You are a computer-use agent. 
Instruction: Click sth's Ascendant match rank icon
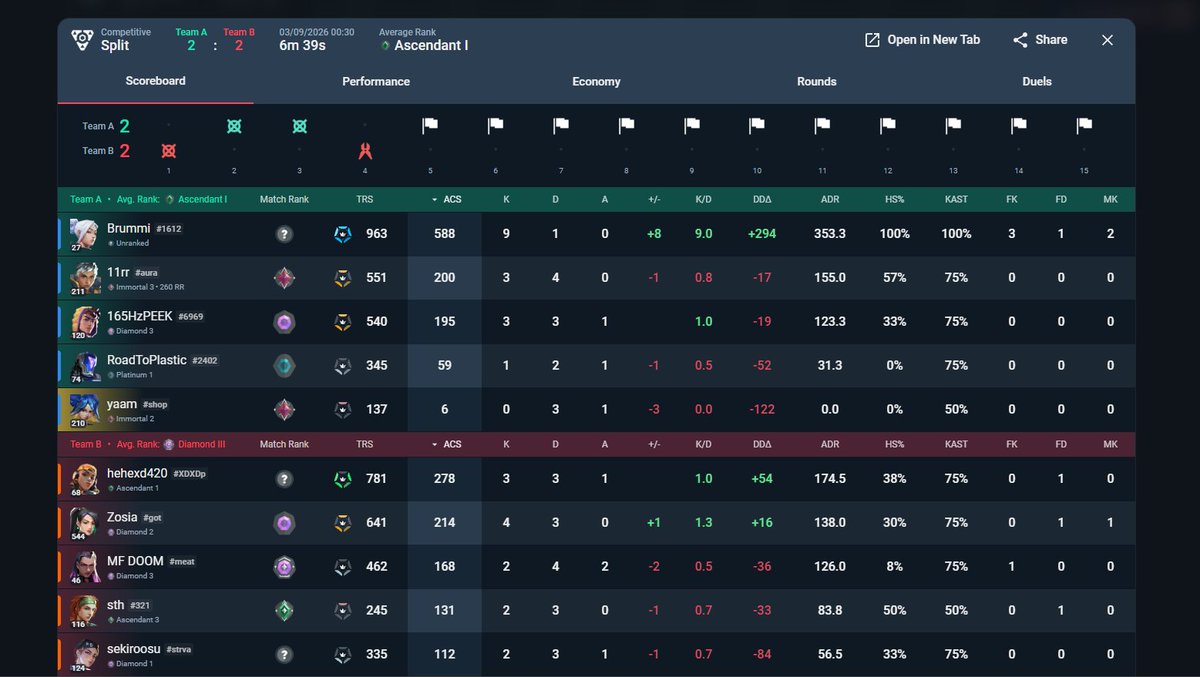click(284, 610)
